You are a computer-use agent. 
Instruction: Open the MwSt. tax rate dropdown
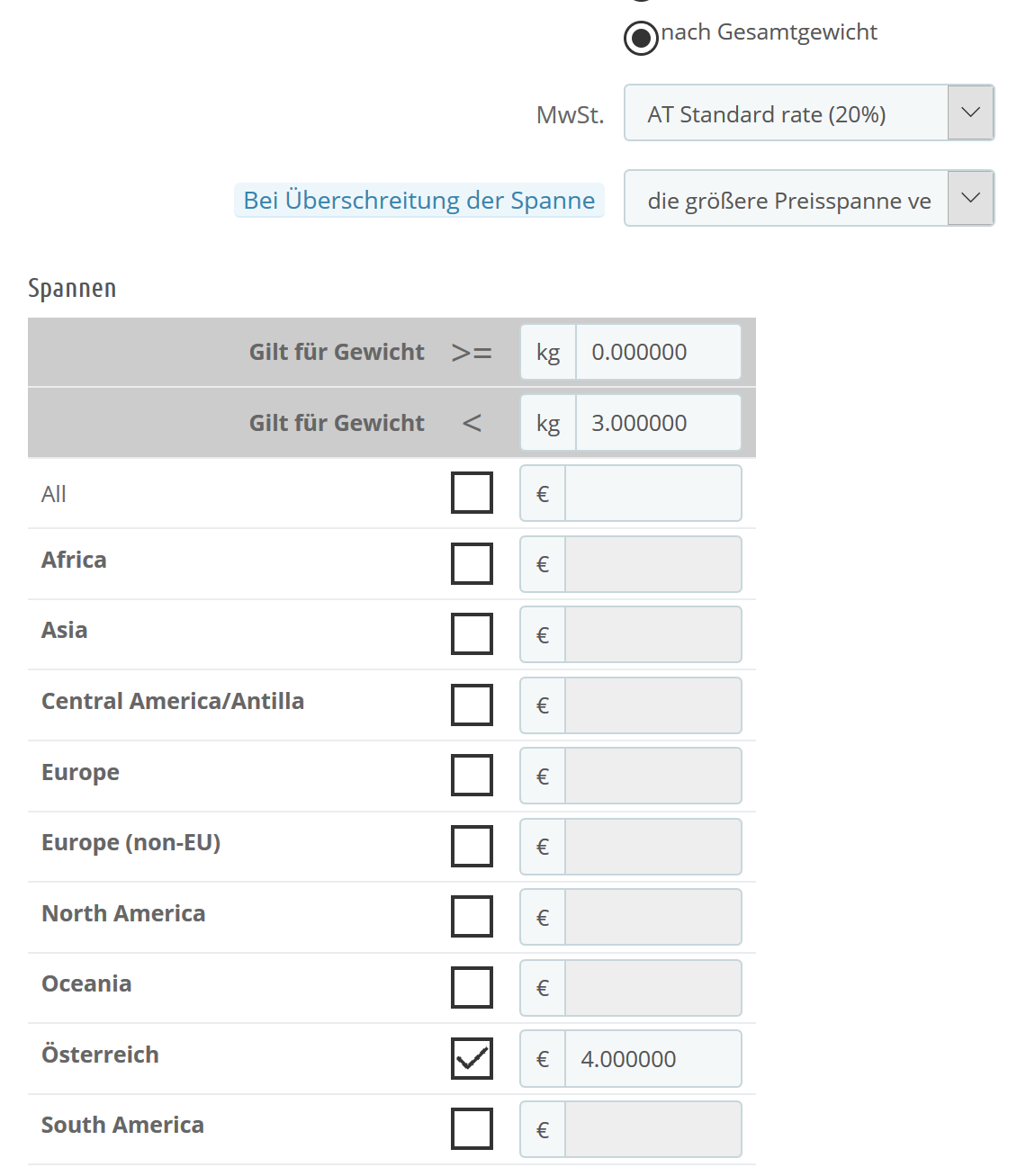[970, 113]
